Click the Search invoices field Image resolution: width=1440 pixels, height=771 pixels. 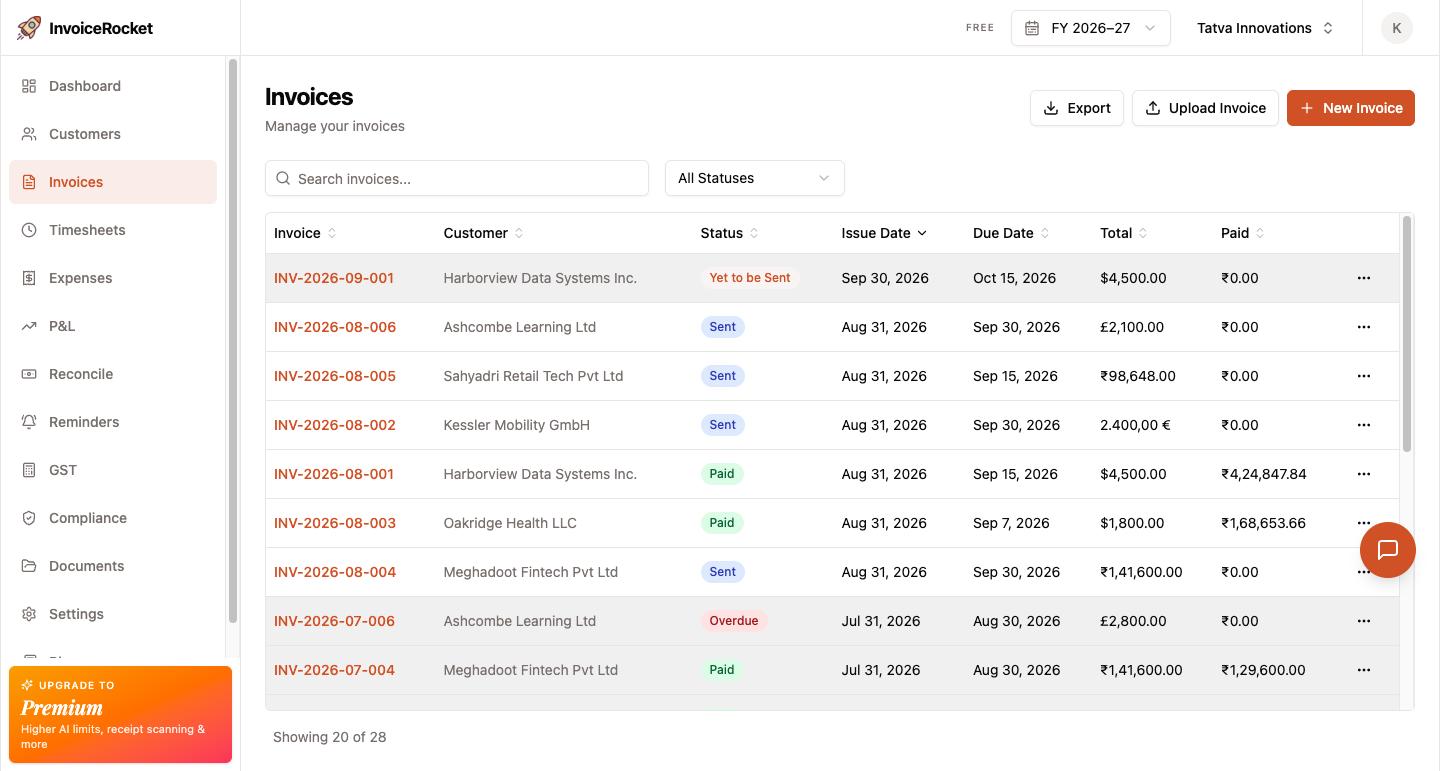[x=457, y=178]
